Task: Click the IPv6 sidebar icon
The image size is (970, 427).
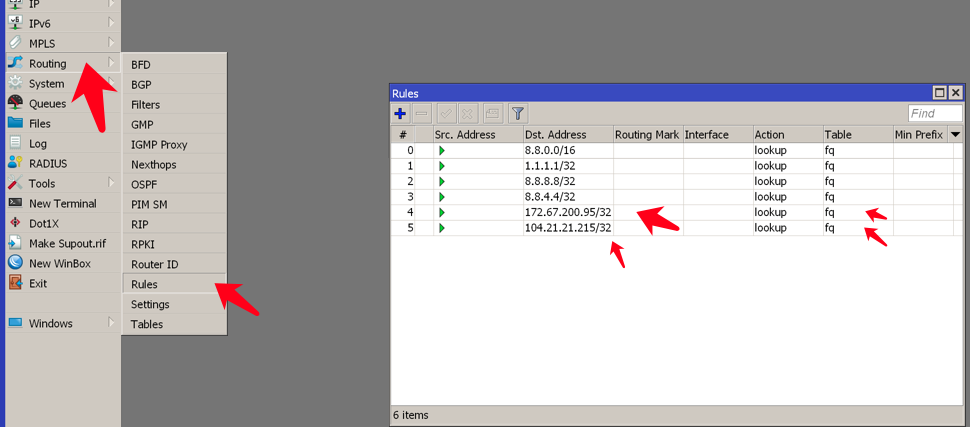Action: coord(16,24)
